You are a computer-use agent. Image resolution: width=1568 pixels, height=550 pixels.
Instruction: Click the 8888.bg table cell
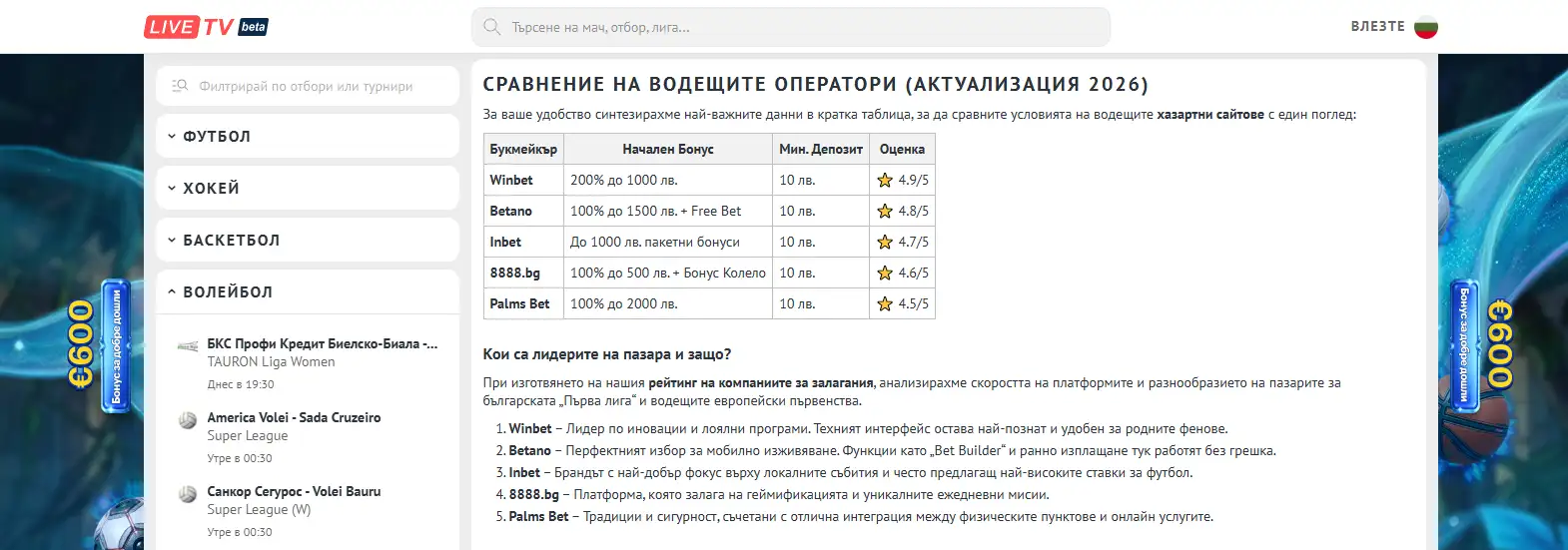click(x=523, y=273)
